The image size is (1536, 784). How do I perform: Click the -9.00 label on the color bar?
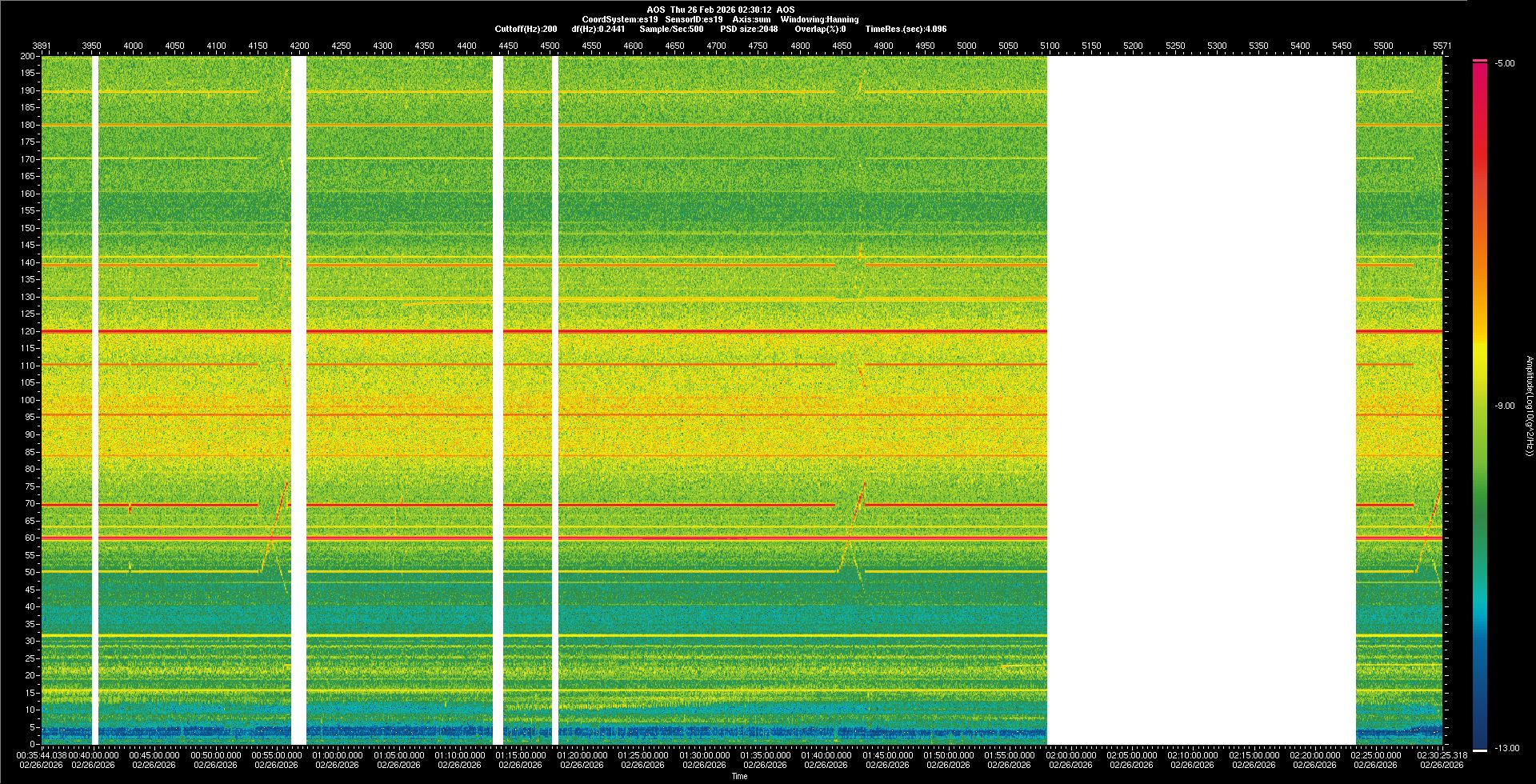(1505, 406)
